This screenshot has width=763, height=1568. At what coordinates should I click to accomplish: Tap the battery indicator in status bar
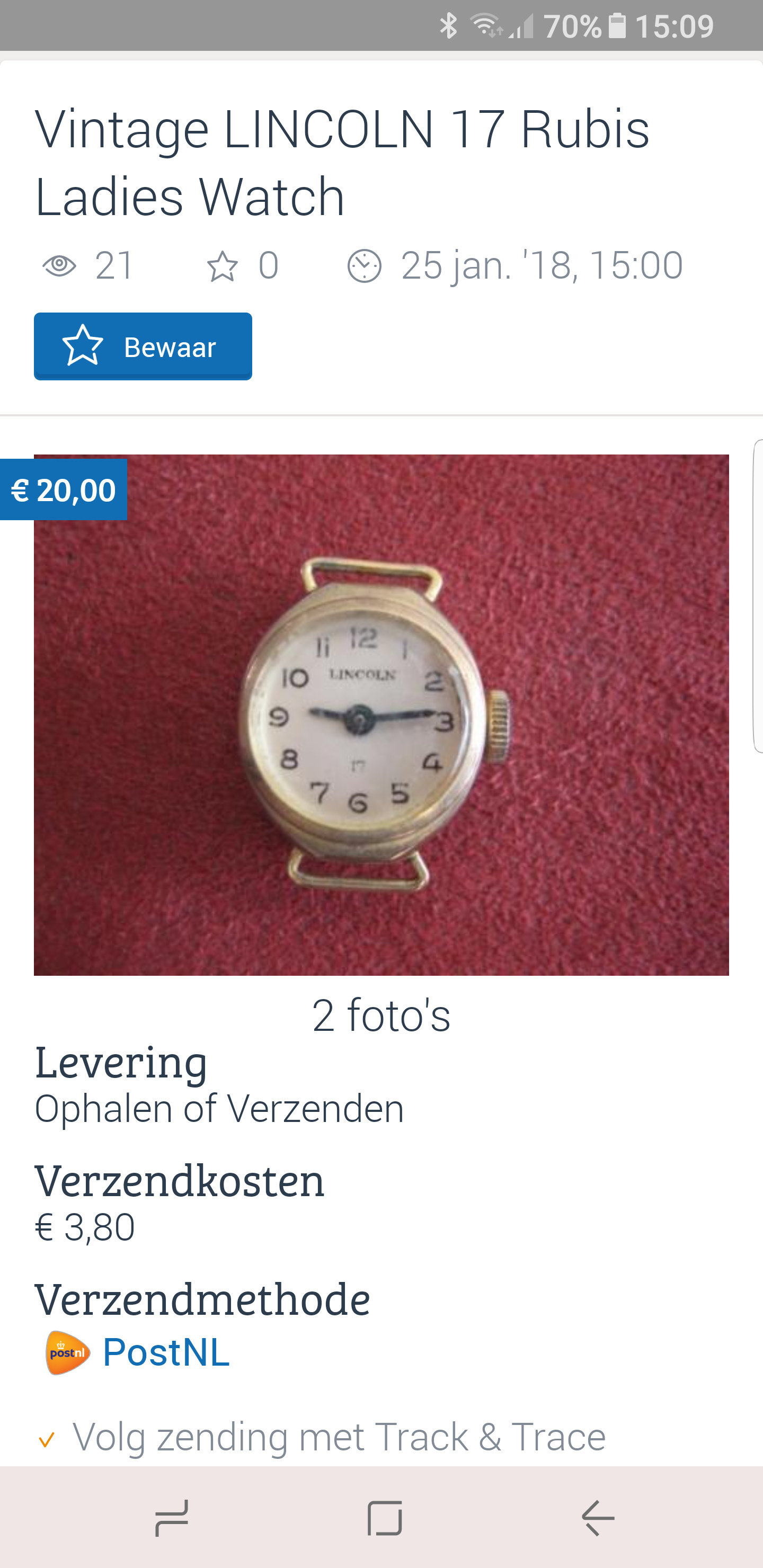click(x=617, y=25)
